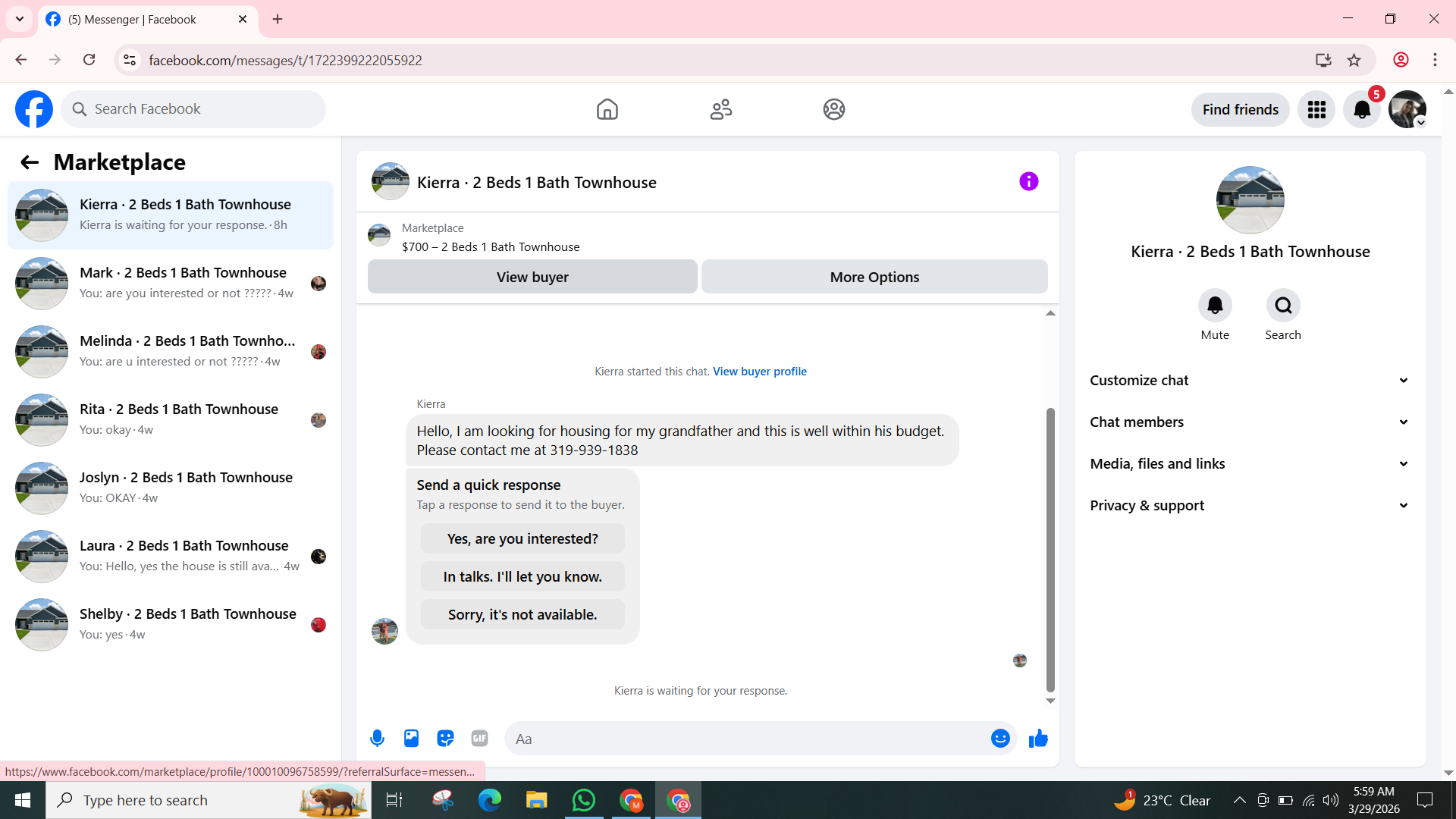Choose a GIF to send

479,739
